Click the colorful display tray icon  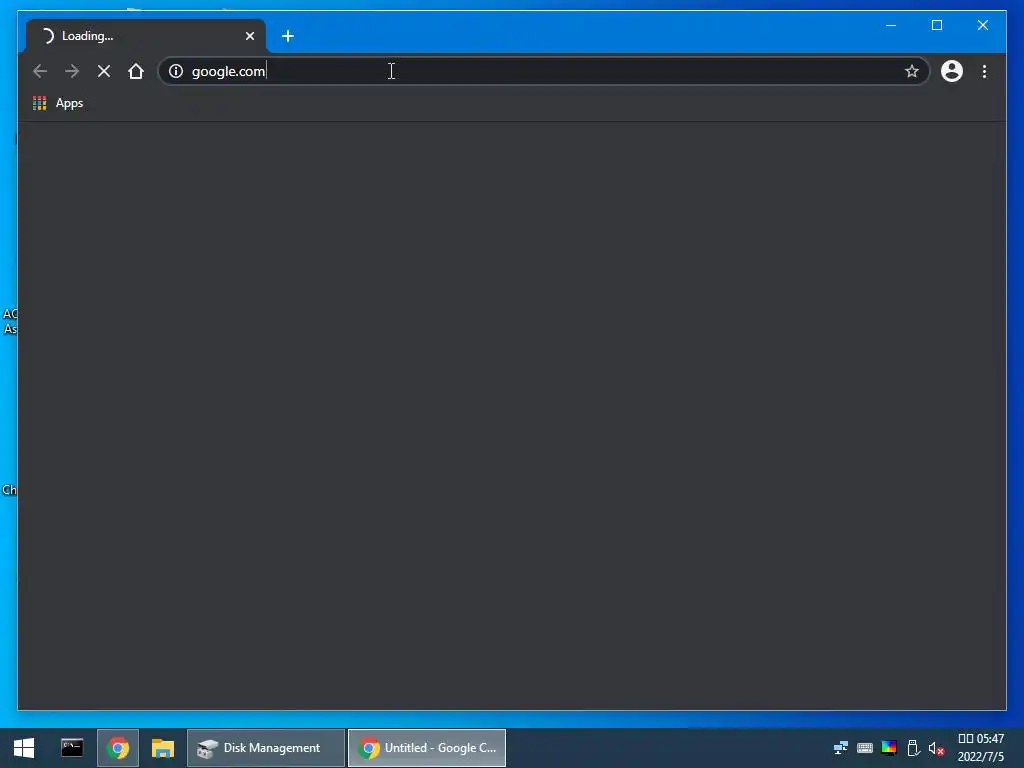click(889, 748)
